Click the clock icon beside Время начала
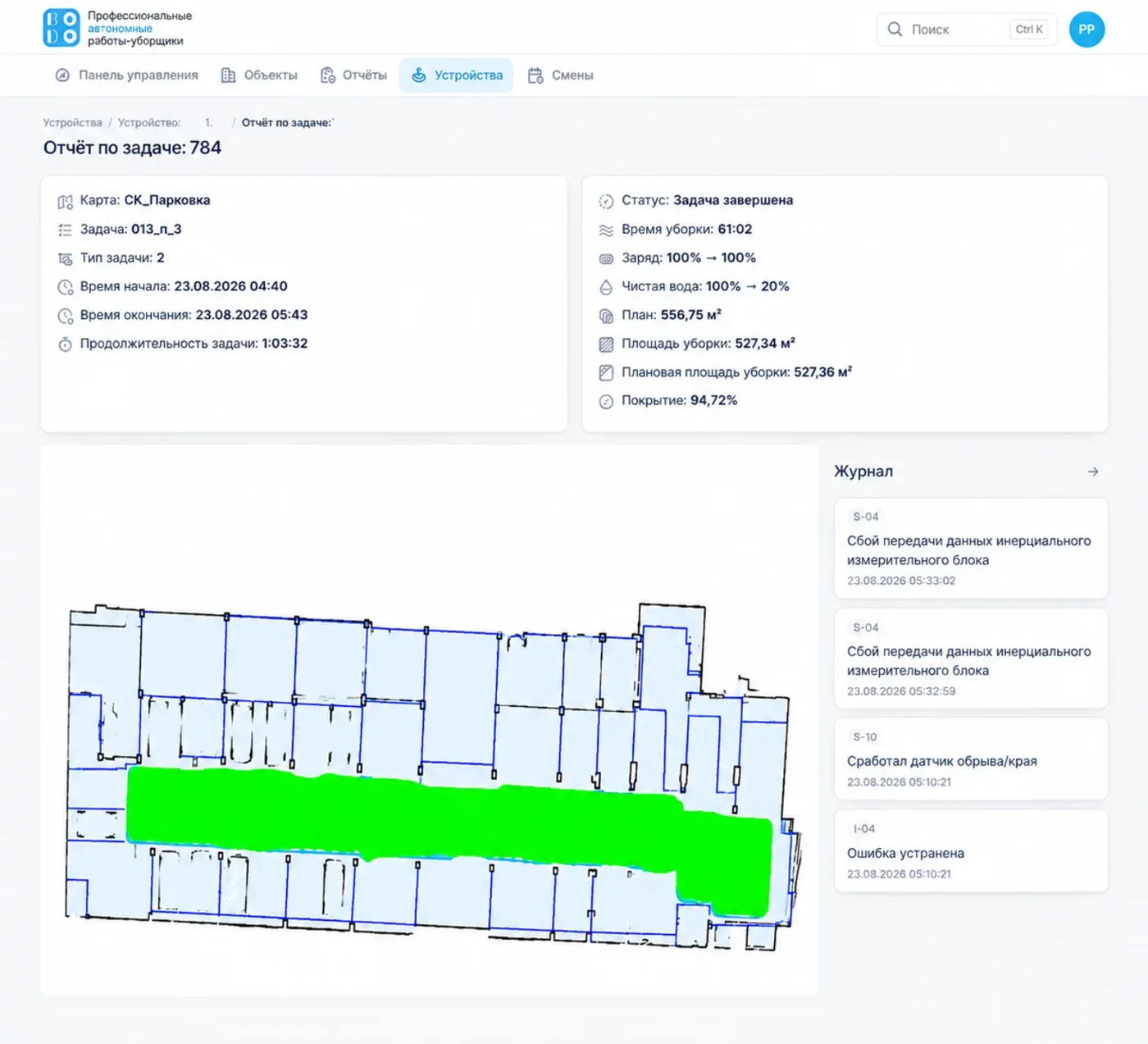1148x1044 pixels. (x=65, y=287)
